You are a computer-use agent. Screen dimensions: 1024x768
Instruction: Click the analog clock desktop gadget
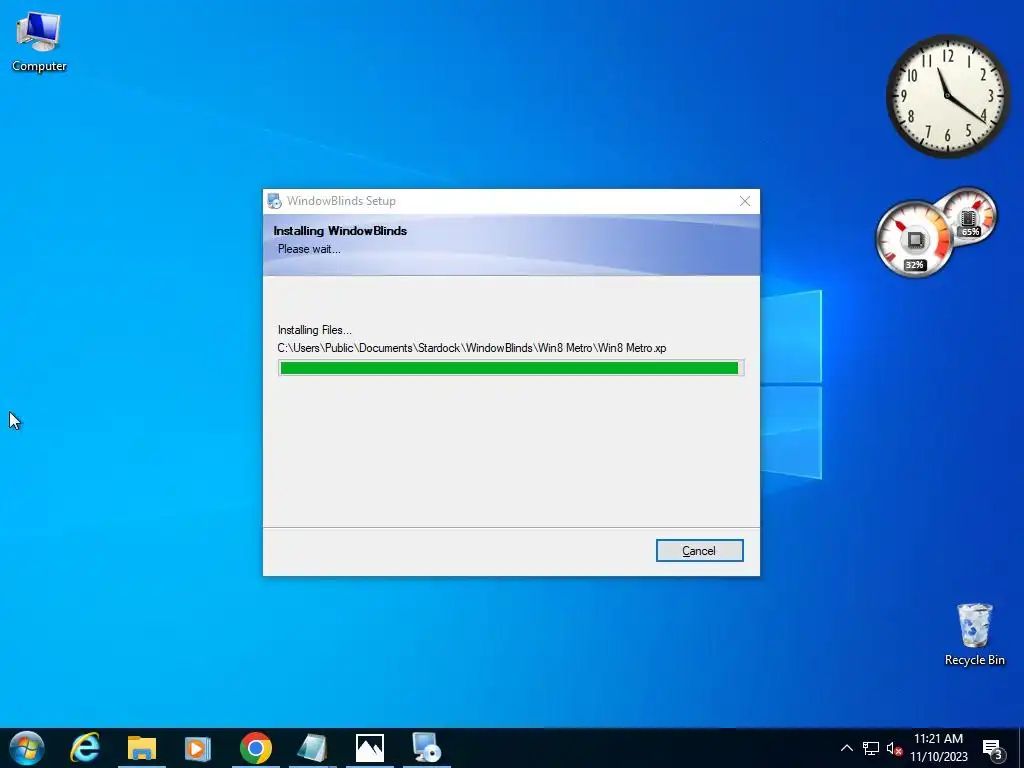coord(947,96)
